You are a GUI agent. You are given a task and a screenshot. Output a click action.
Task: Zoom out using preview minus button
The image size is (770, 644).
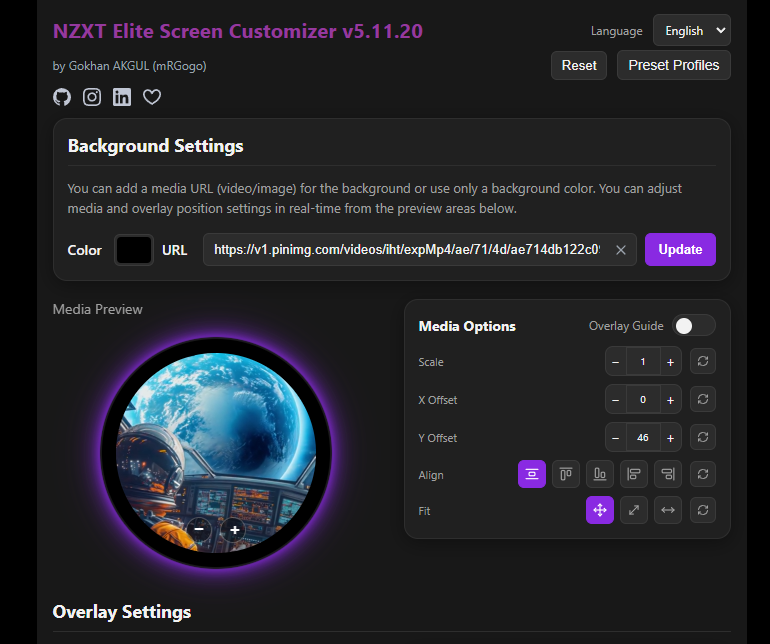pyautogui.click(x=199, y=530)
